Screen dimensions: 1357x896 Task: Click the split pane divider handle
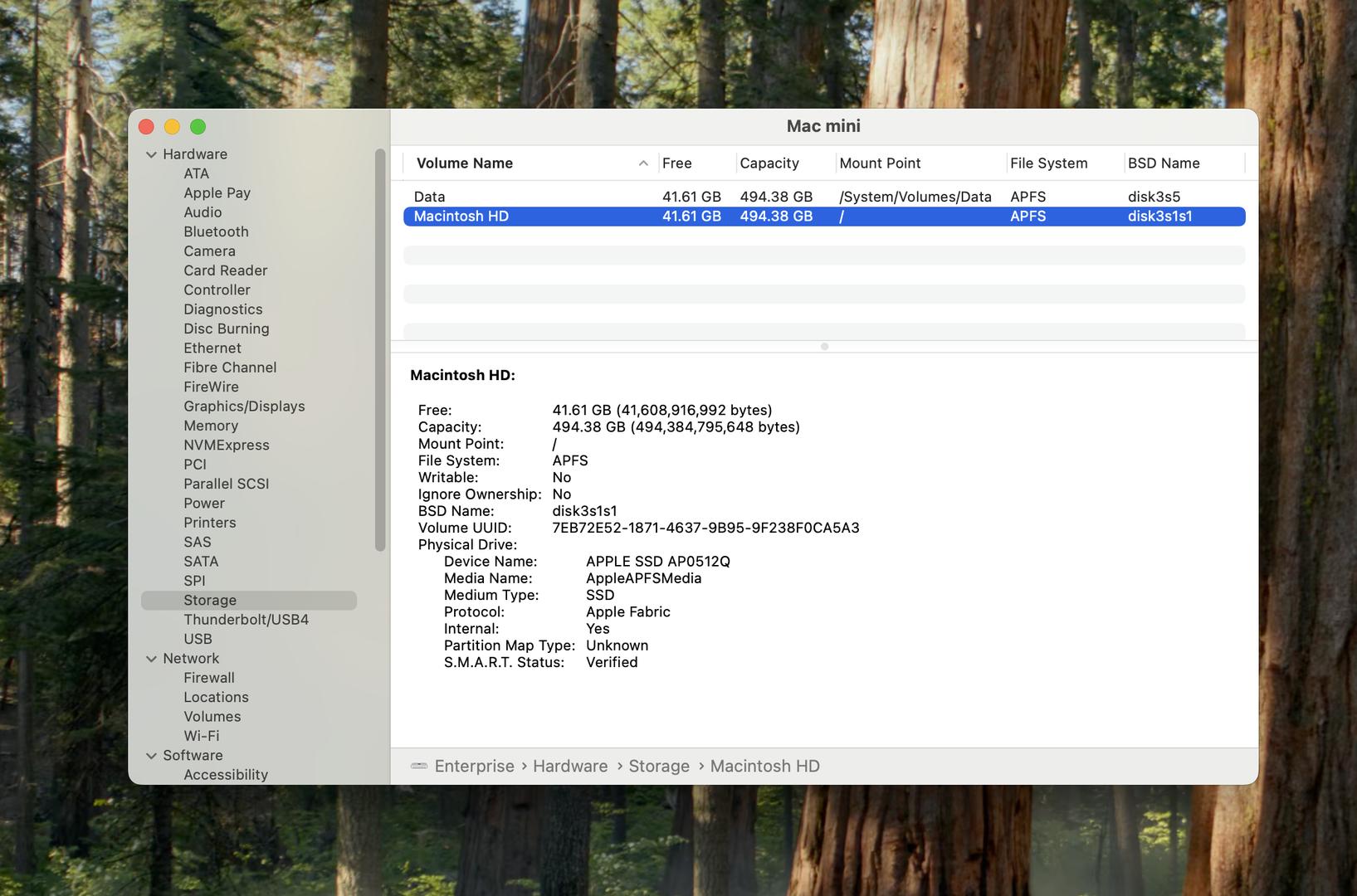pyautogui.click(x=824, y=347)
